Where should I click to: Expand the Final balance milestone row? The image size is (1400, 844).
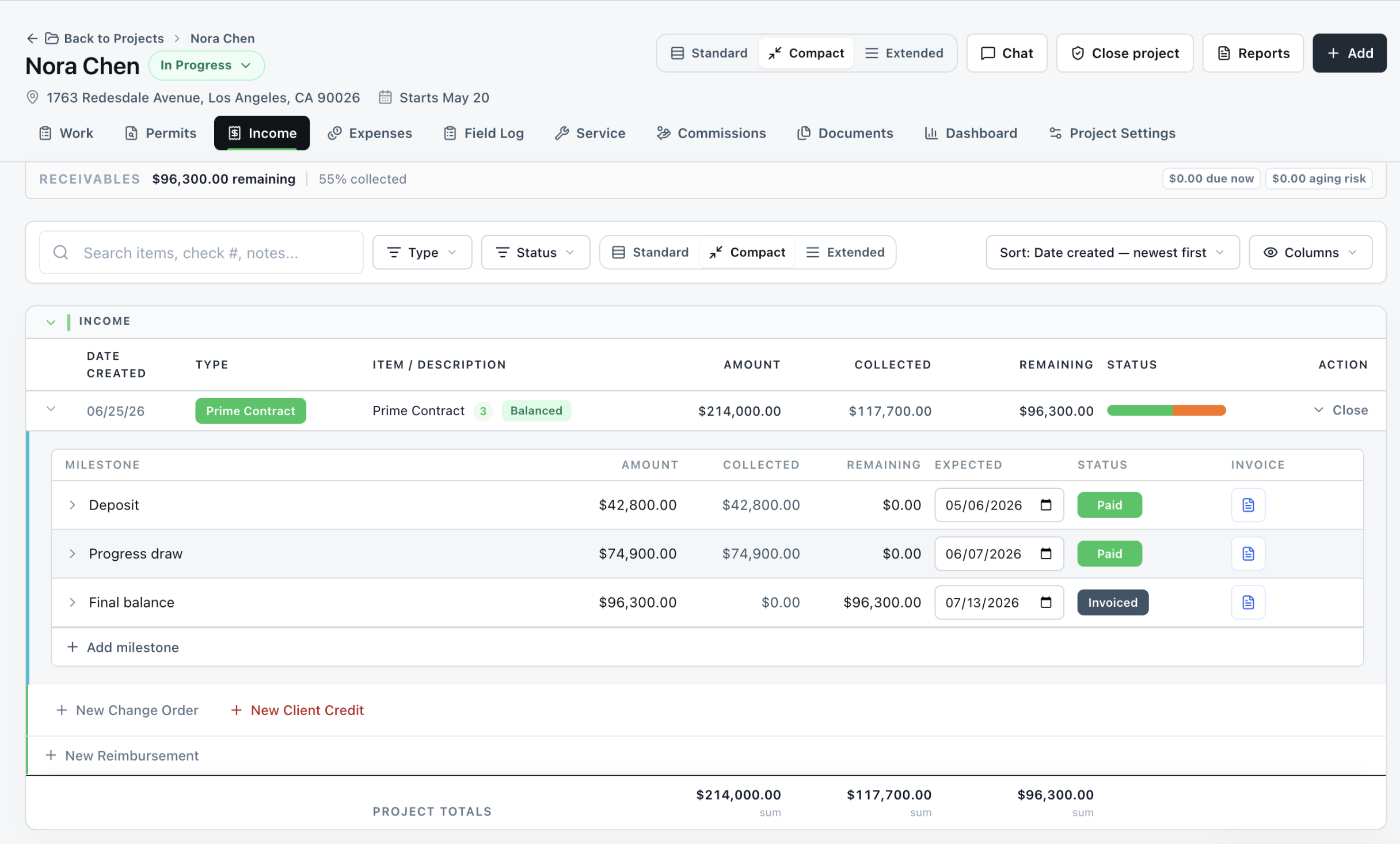click(x=72, y=602)
